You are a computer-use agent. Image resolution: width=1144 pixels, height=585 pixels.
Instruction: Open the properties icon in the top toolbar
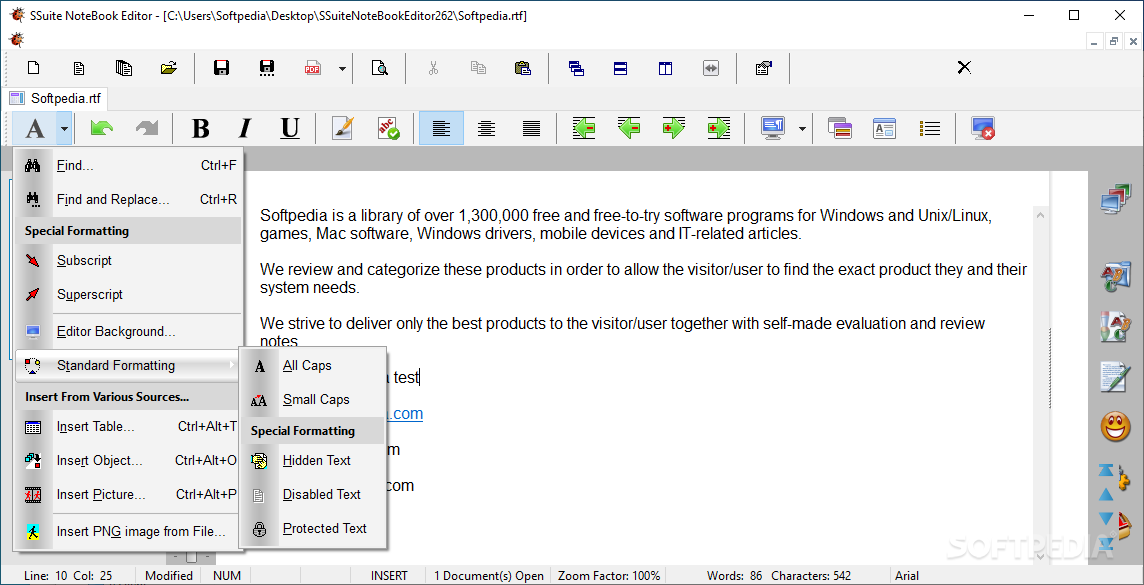pyautogui.click(x=764, y=69)
